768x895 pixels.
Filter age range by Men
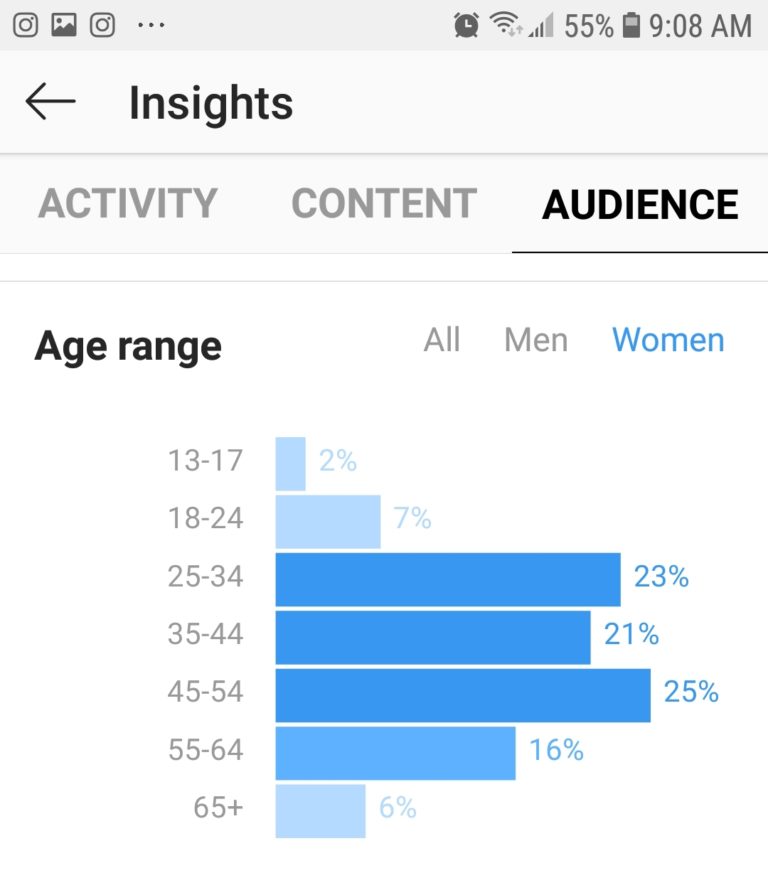[536, 340]
